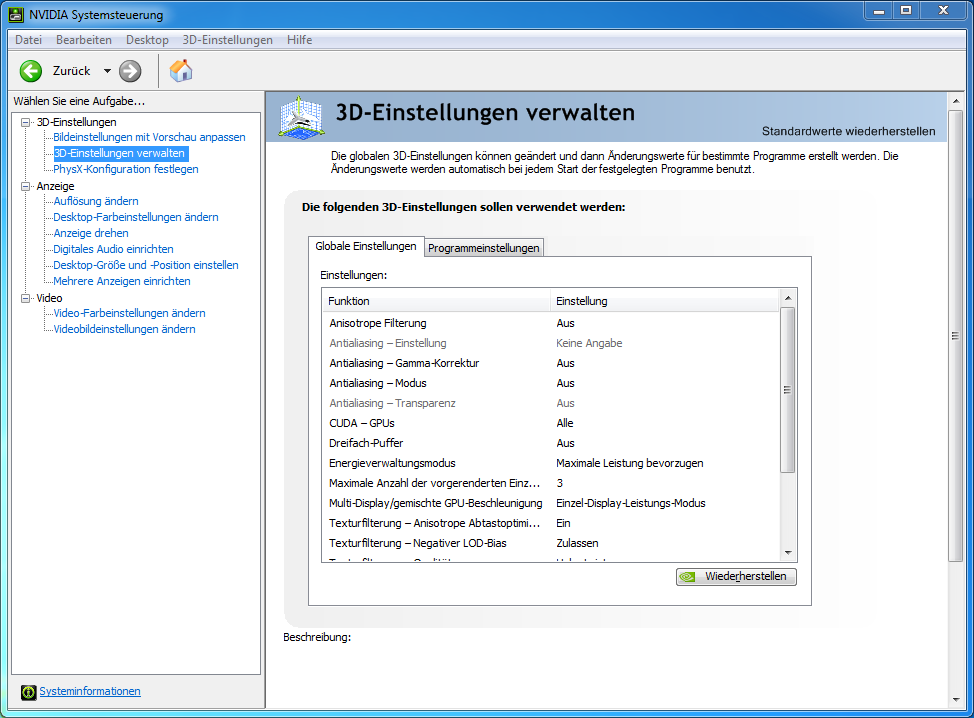Open Anzeige drehen

[91, 233]
